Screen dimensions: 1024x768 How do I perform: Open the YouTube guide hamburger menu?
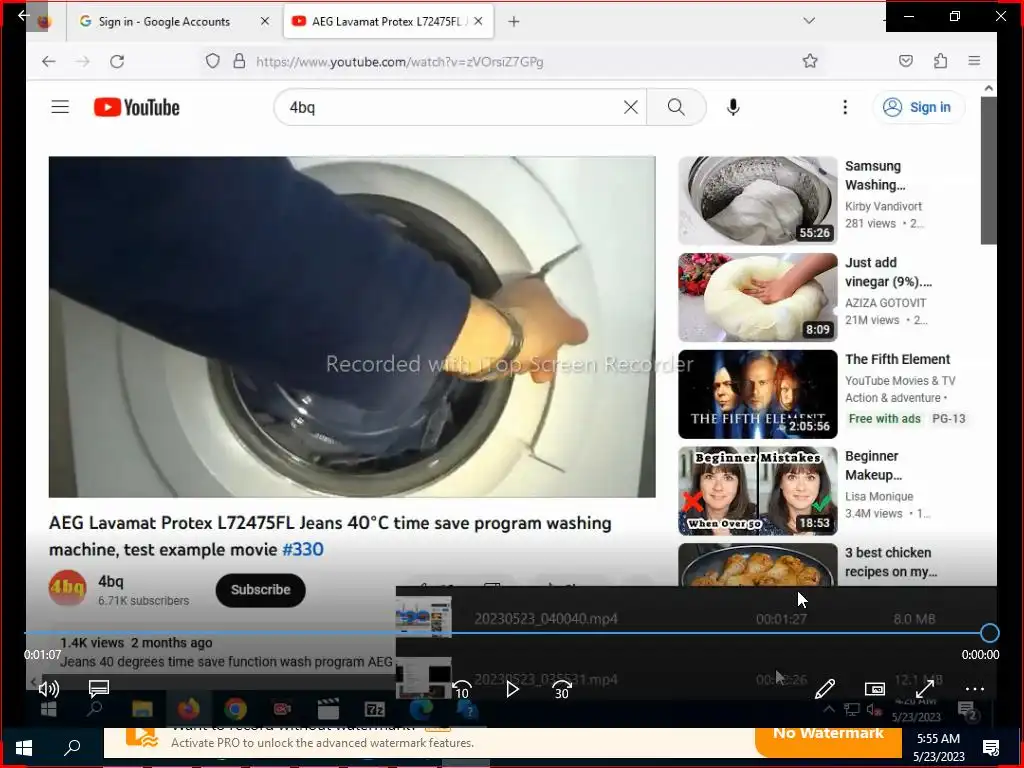pos(60,107)
